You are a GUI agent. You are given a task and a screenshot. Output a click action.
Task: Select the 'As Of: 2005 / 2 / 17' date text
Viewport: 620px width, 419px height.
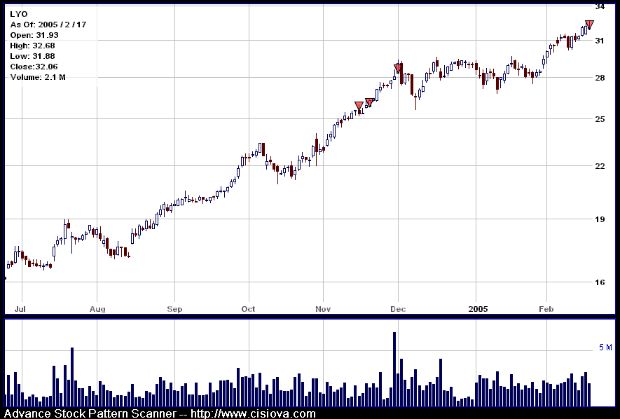48,25
